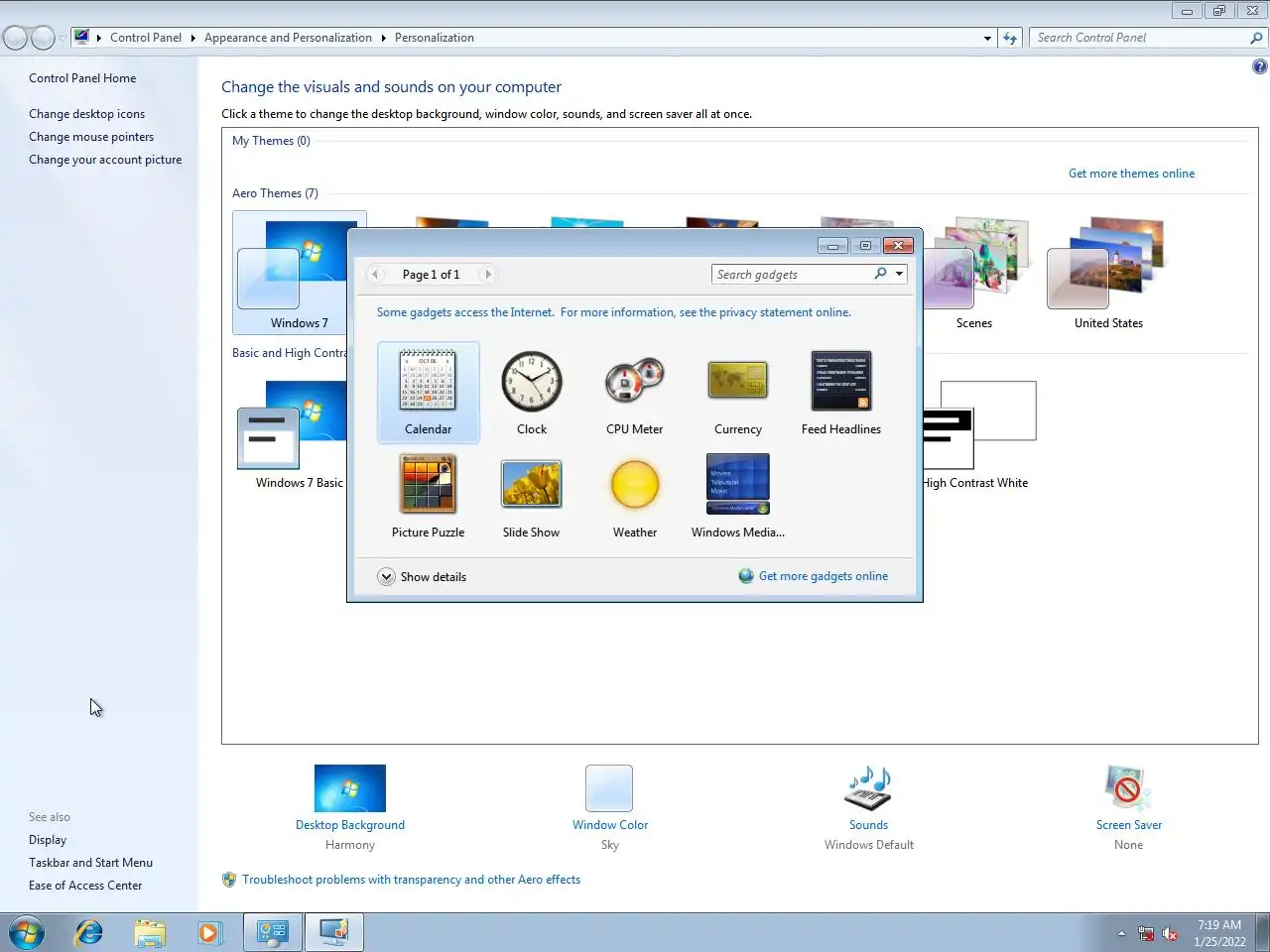Screen dimensions: 1270x952
Task: Click the search magnifier in Control Panel search
Action: click(x=1257, y=38)
